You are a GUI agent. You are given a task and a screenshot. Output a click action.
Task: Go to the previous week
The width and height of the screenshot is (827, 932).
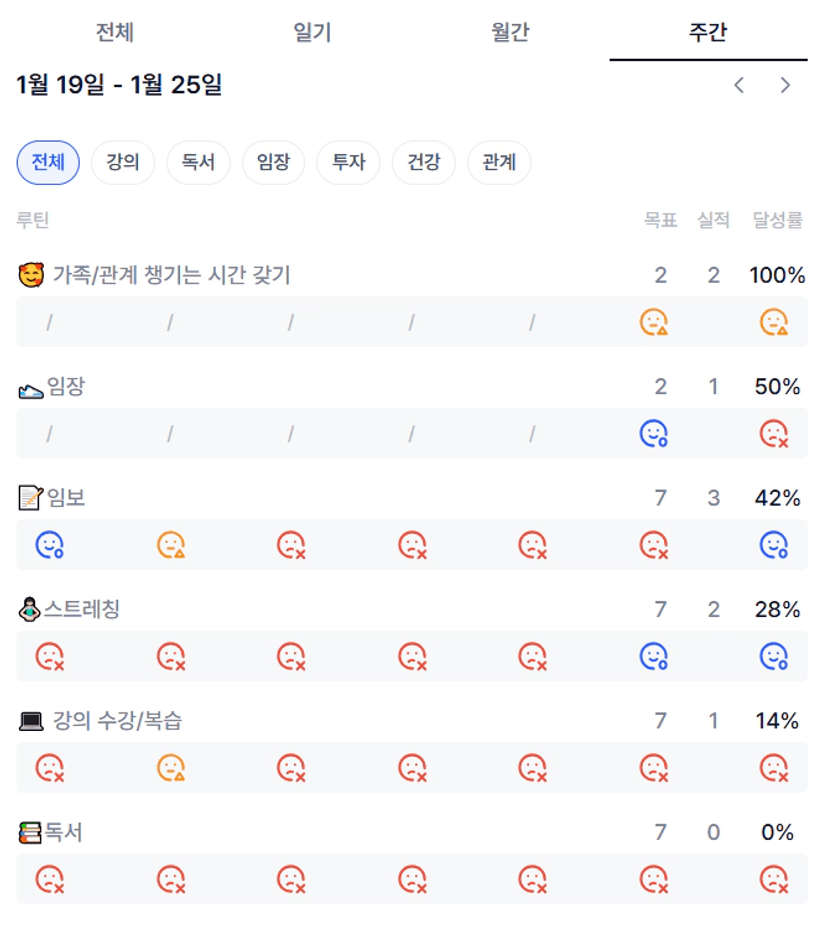[739, 85]
